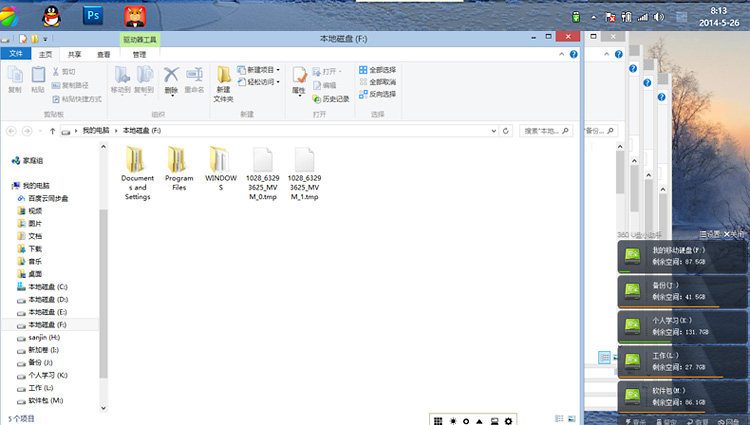Go up one level arrow

coord(52,131)
